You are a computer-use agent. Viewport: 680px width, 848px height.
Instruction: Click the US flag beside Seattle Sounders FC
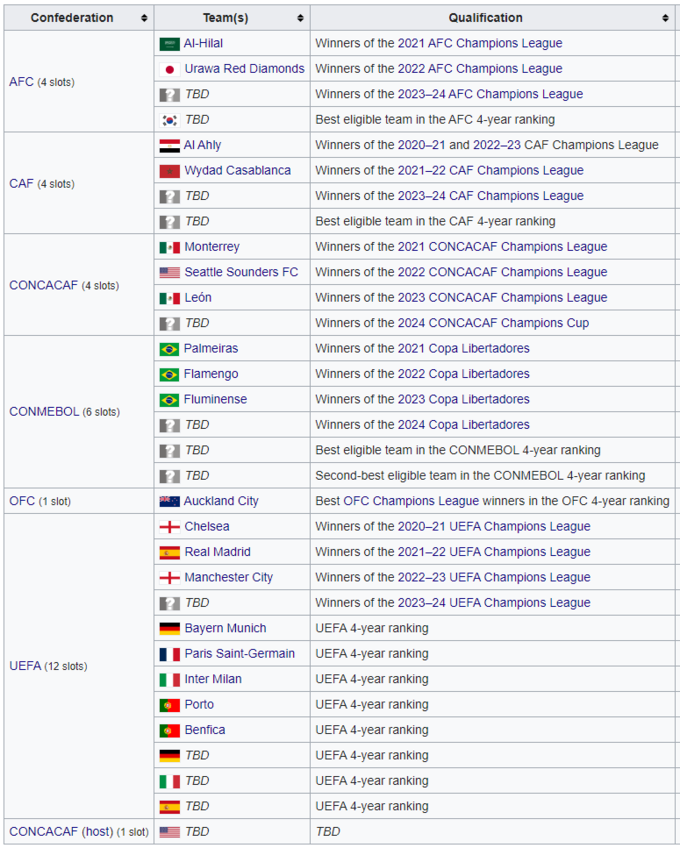(169, 272)
